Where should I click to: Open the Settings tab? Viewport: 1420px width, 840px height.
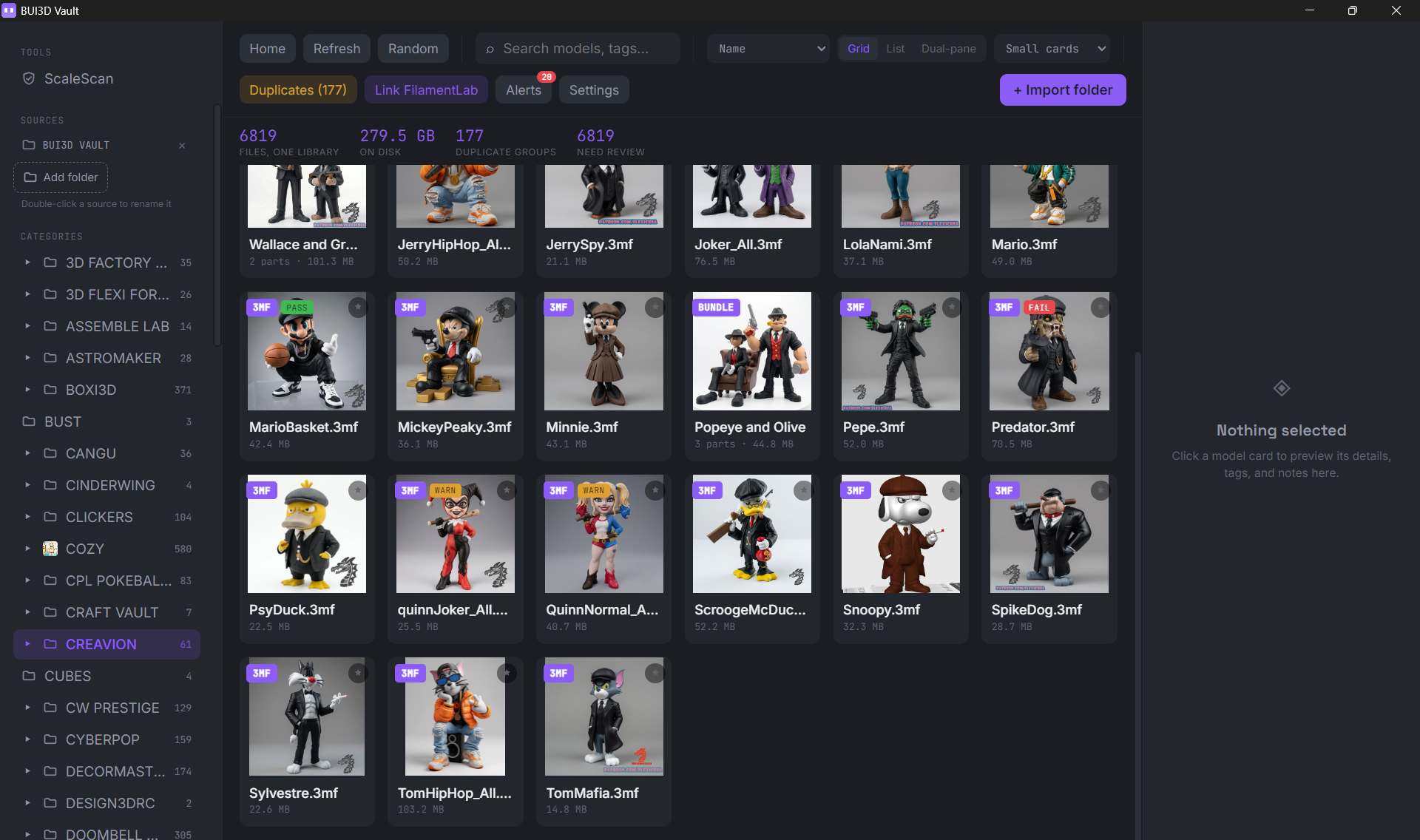594,90
